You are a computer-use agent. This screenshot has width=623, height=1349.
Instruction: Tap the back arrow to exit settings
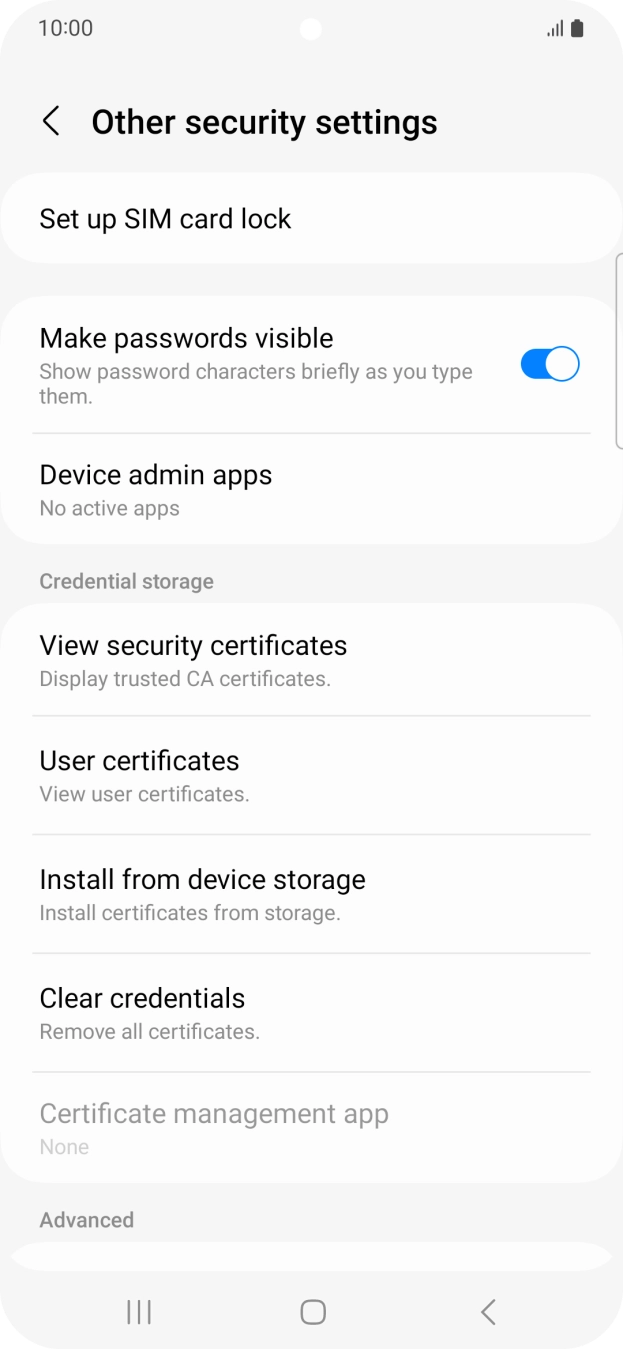(x=52, y=120)
